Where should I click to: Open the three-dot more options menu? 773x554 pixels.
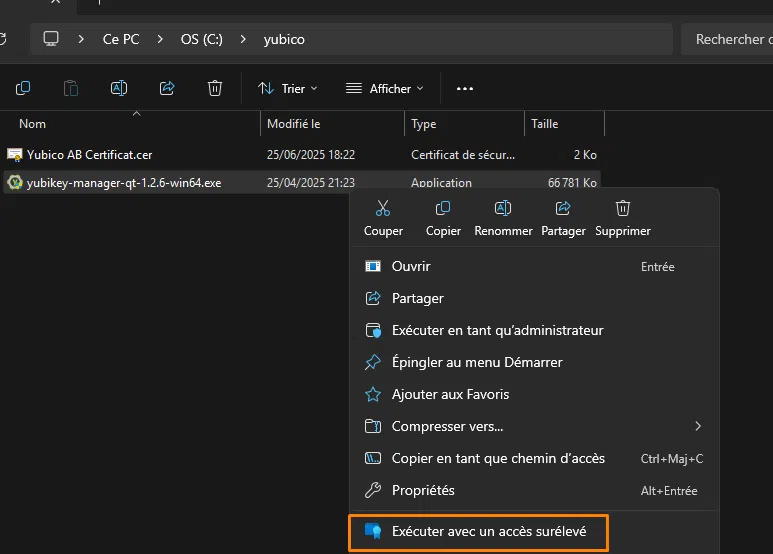point(465,89)
